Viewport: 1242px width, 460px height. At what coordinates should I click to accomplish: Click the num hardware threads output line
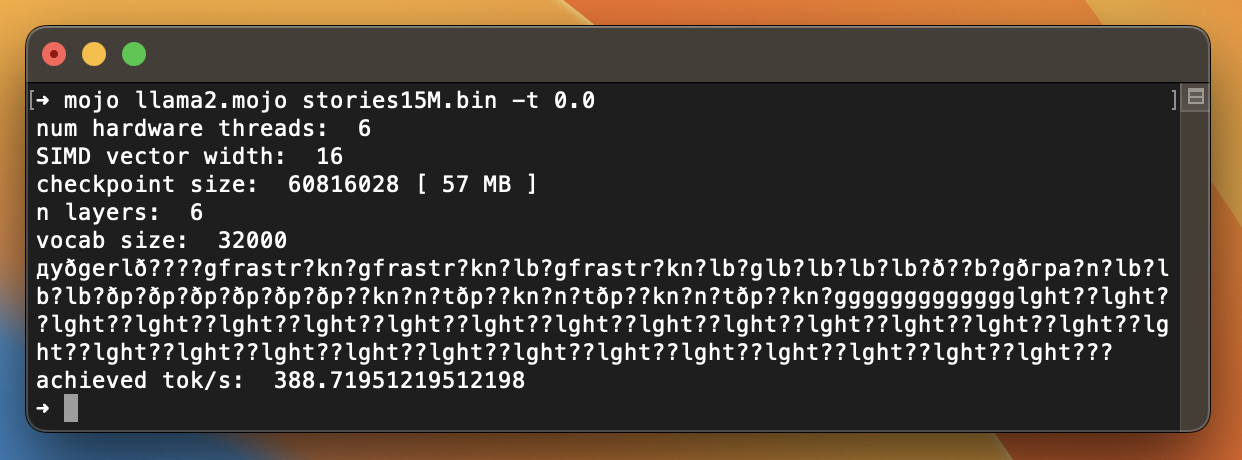point(204,128)
